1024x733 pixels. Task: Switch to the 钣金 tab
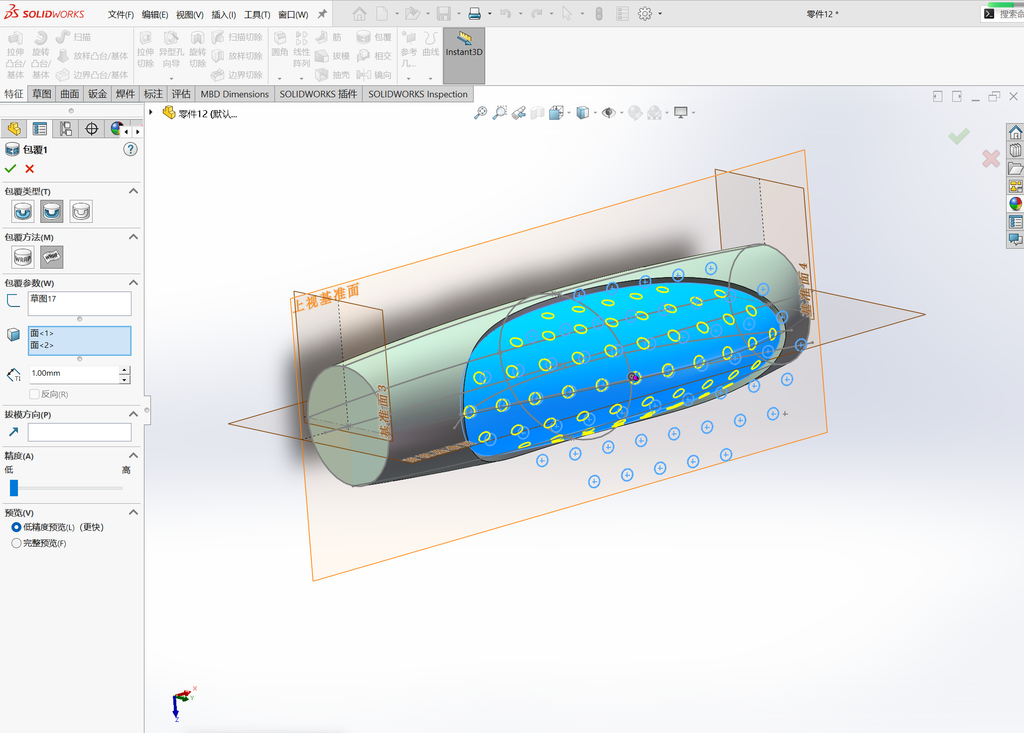(x=97, y=94)
